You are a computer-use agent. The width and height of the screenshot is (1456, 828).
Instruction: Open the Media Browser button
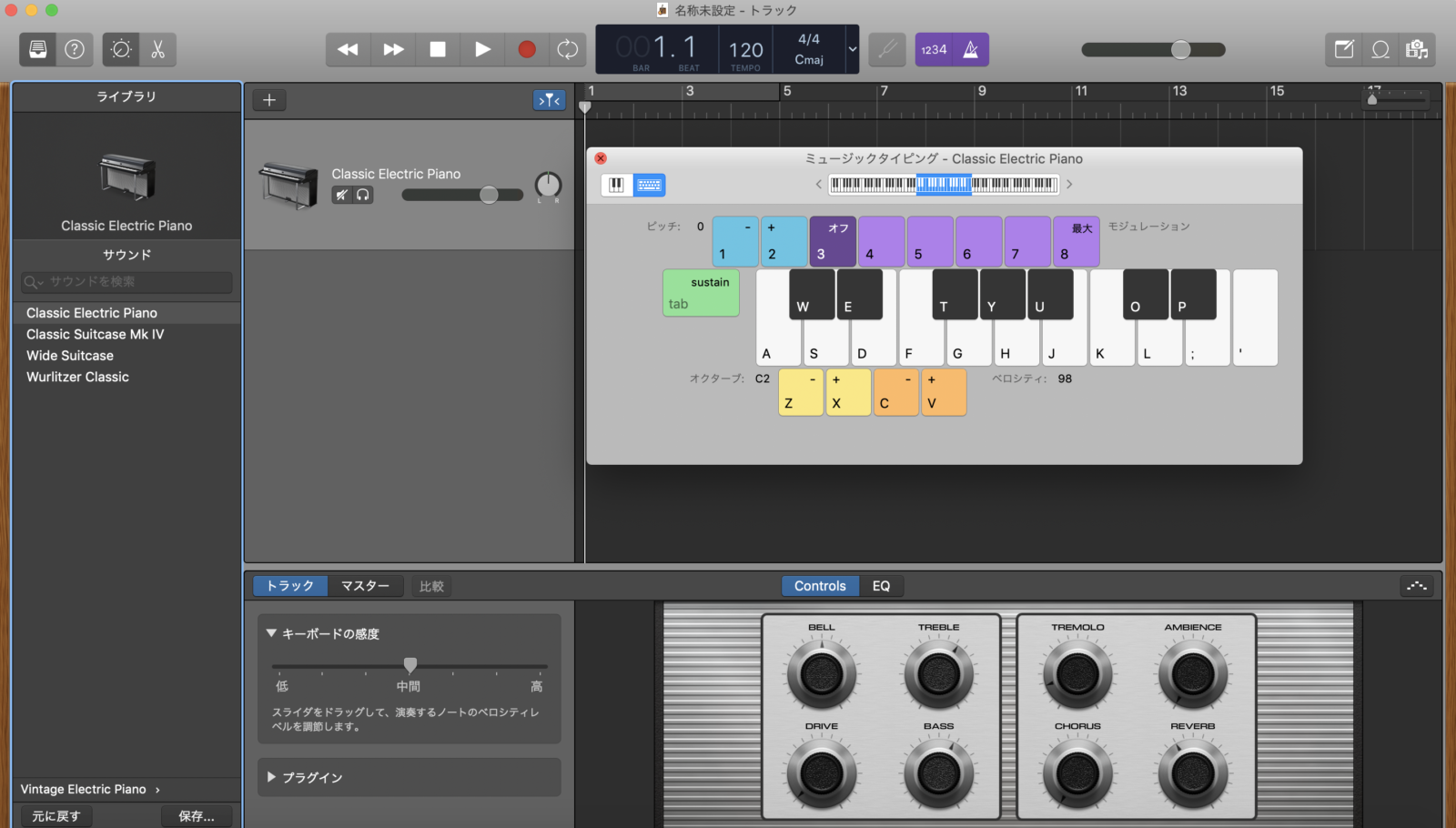[x=1417, y=49]
